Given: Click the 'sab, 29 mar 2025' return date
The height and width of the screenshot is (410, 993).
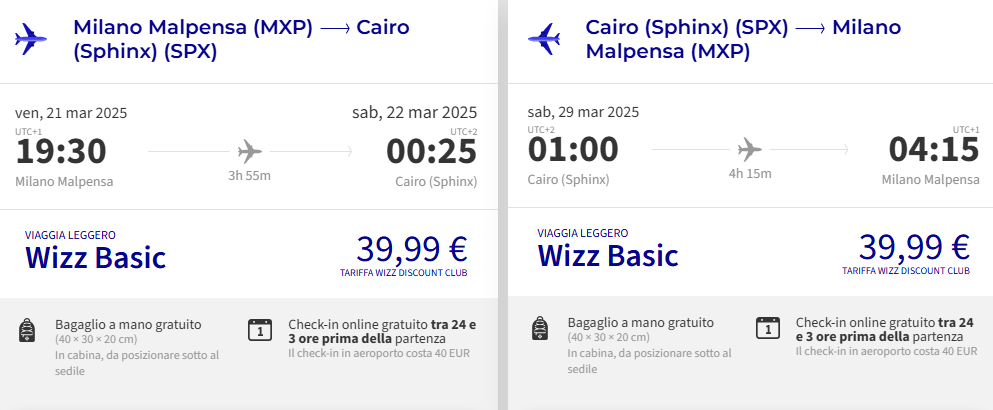Looking at the screenshot, I should (583, 112).
